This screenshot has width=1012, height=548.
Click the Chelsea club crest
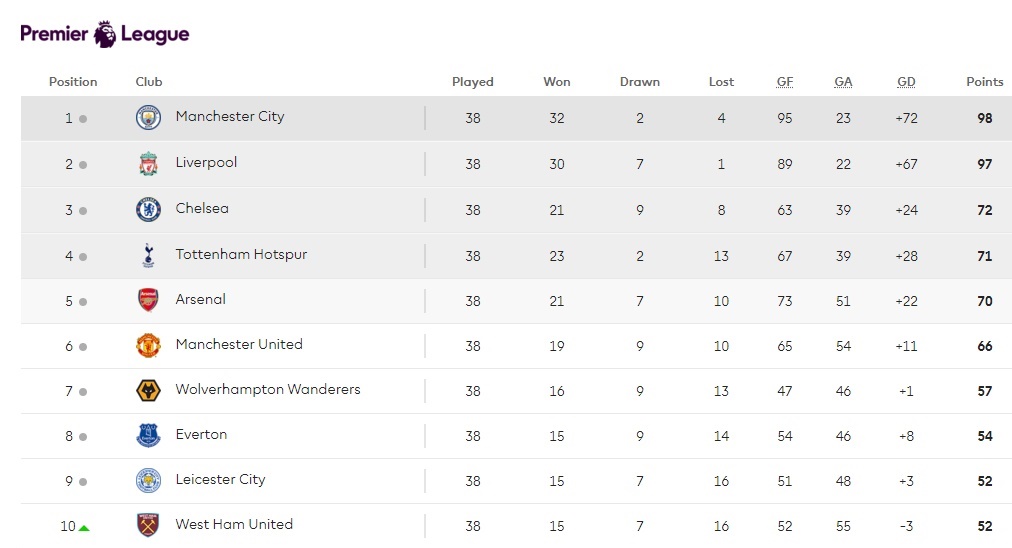click(148, 210)
